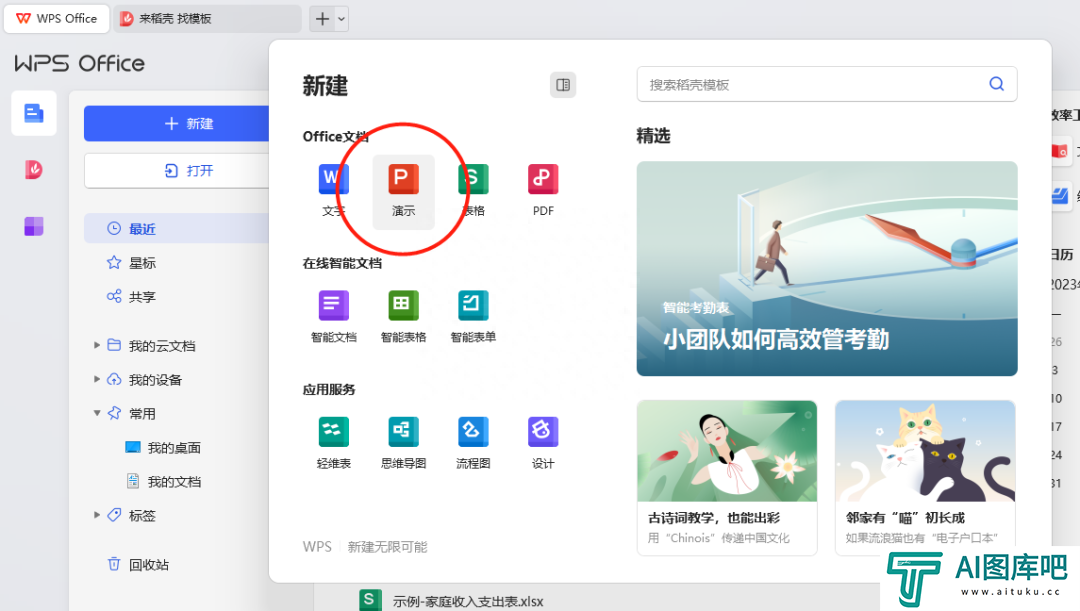Open 我的文档 folder
This screenshot has width=1080, height=611.
163,481
